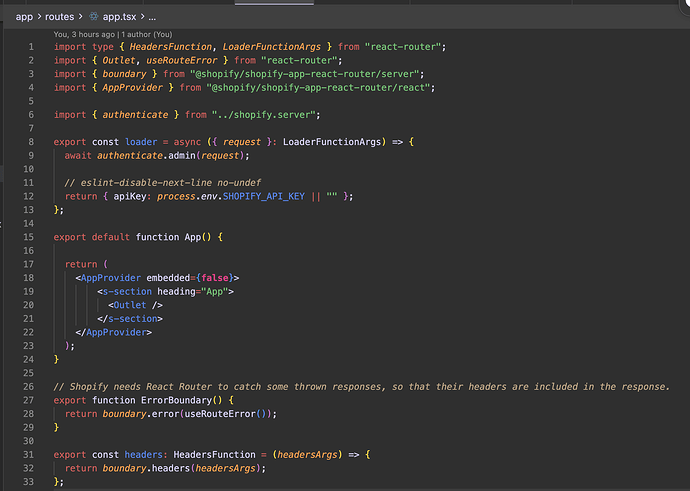Click 'useRouteError()' call on line 28
The height and width of the screenshot is (491, 690).
tap(225, 414)
